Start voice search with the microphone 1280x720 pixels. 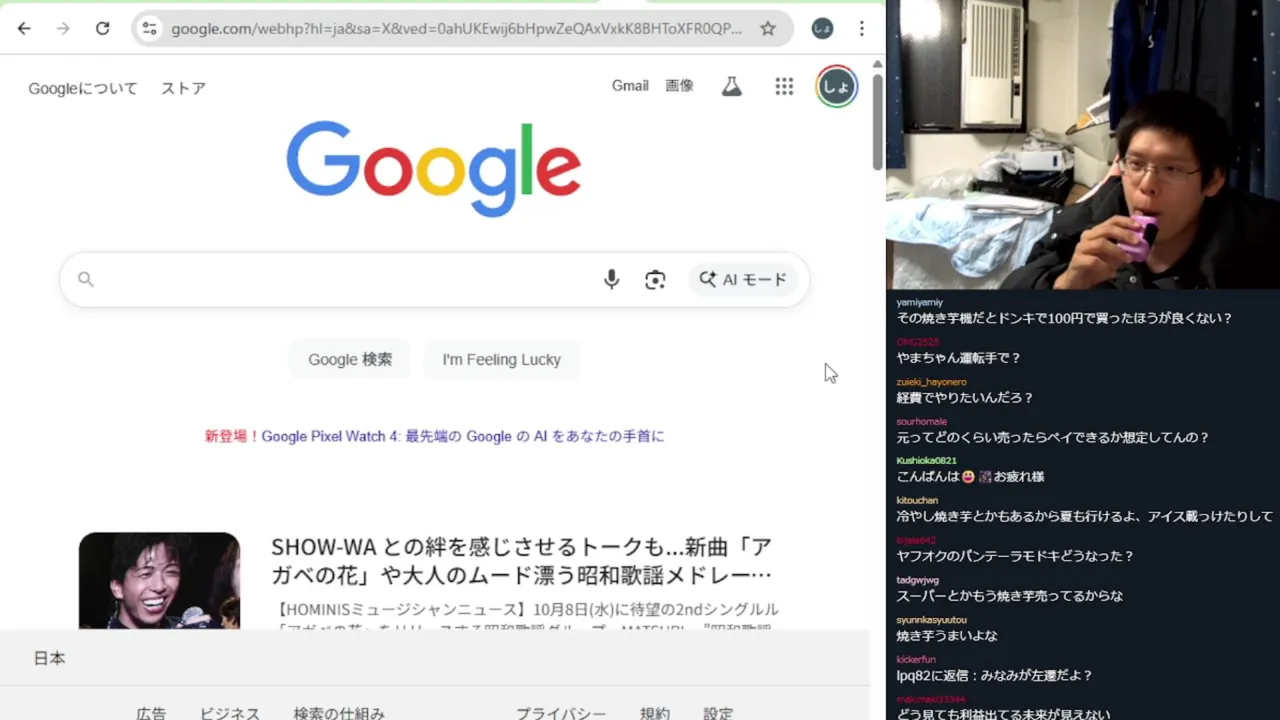pyautogui.click(x=611, y=280)
